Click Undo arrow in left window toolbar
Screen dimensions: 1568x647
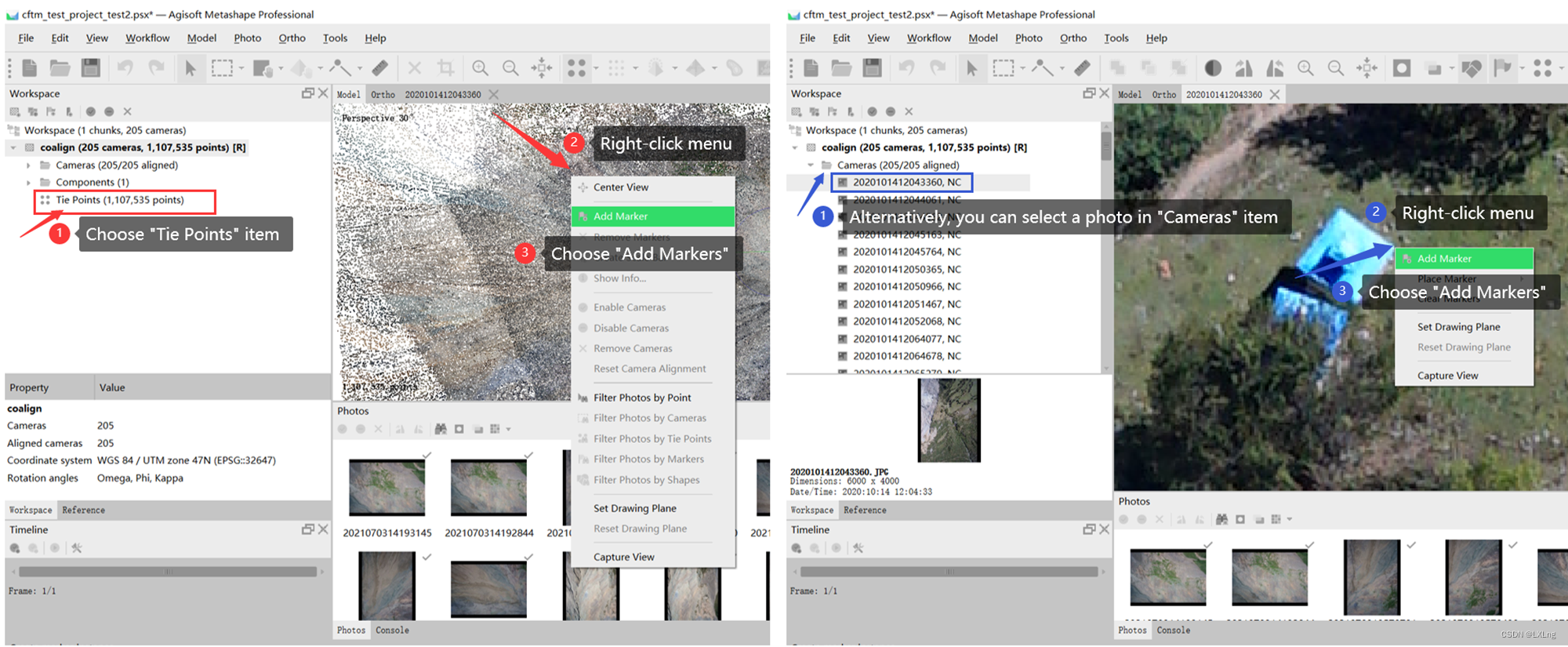(x=125, y=68)
